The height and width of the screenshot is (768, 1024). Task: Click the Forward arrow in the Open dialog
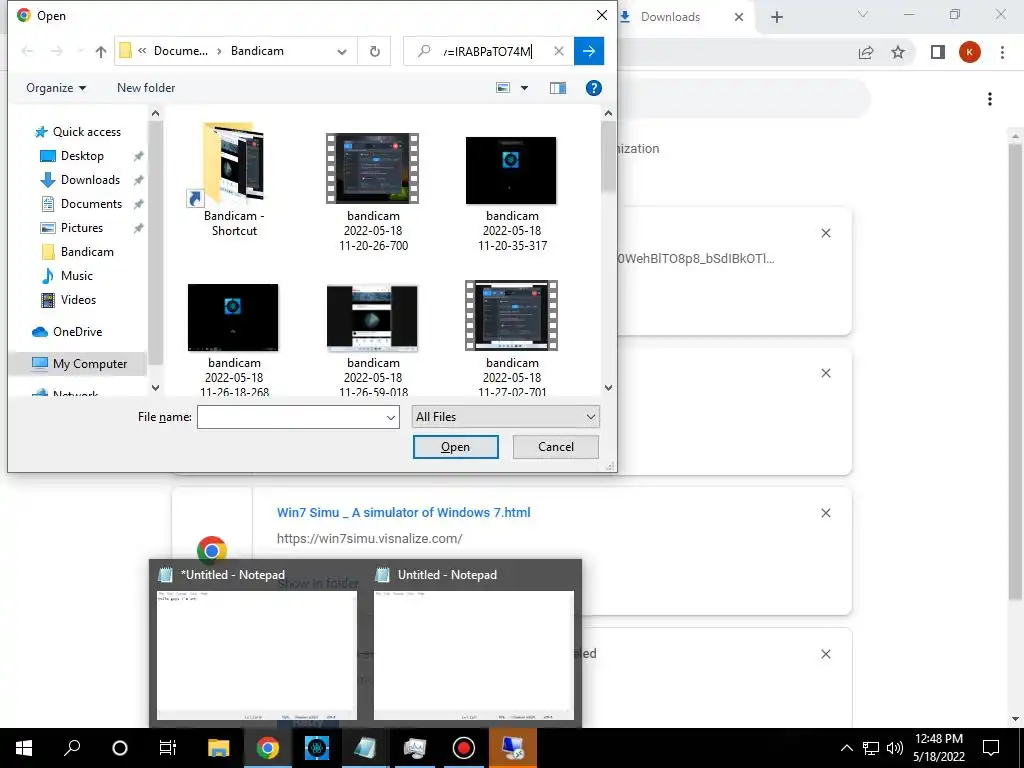point(57,51)
